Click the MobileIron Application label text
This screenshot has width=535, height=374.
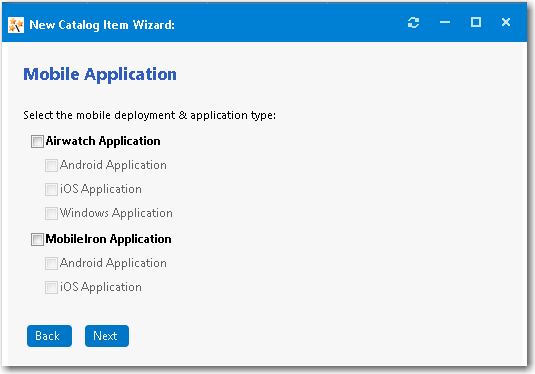109,239
